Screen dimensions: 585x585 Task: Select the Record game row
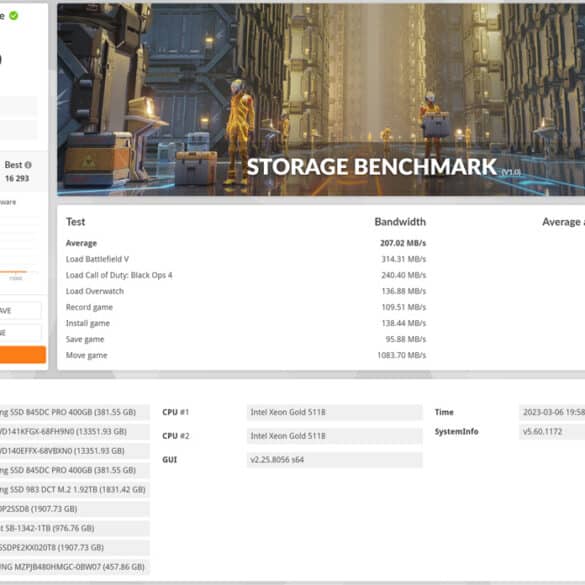click(89, 307)
